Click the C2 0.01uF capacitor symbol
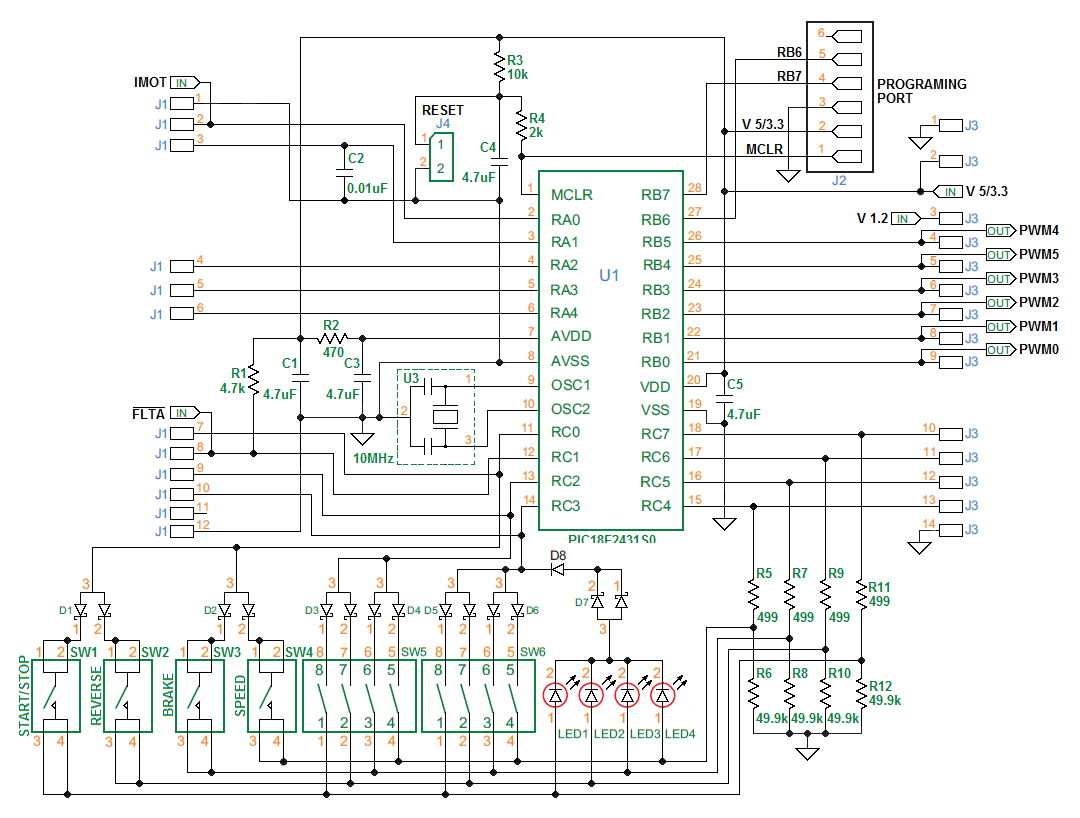1080x818 pixels. 343,172
